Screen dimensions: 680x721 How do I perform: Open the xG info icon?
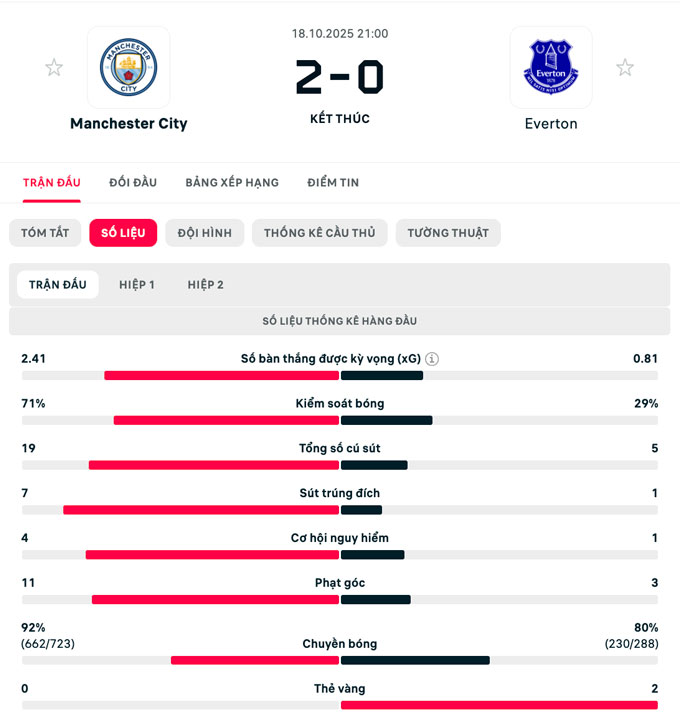click(x=432, y=359)
